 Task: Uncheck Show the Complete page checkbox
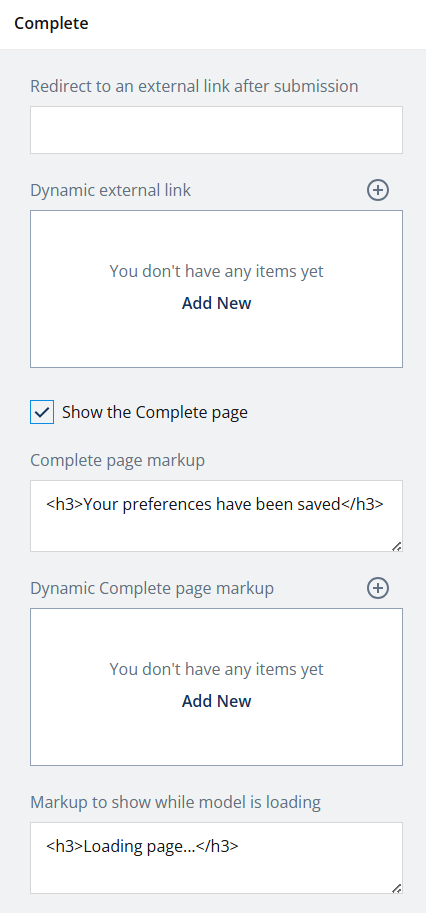pos(42,412)
